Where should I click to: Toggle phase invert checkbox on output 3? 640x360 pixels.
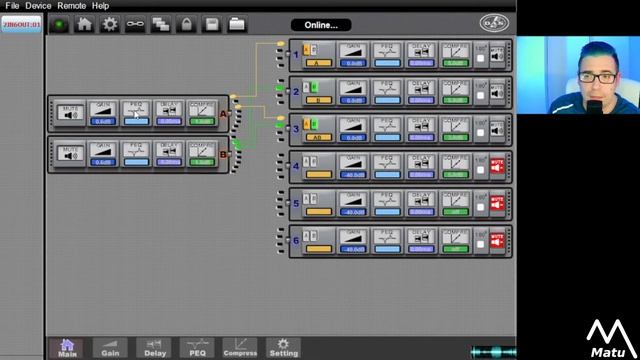coord(480,133)
